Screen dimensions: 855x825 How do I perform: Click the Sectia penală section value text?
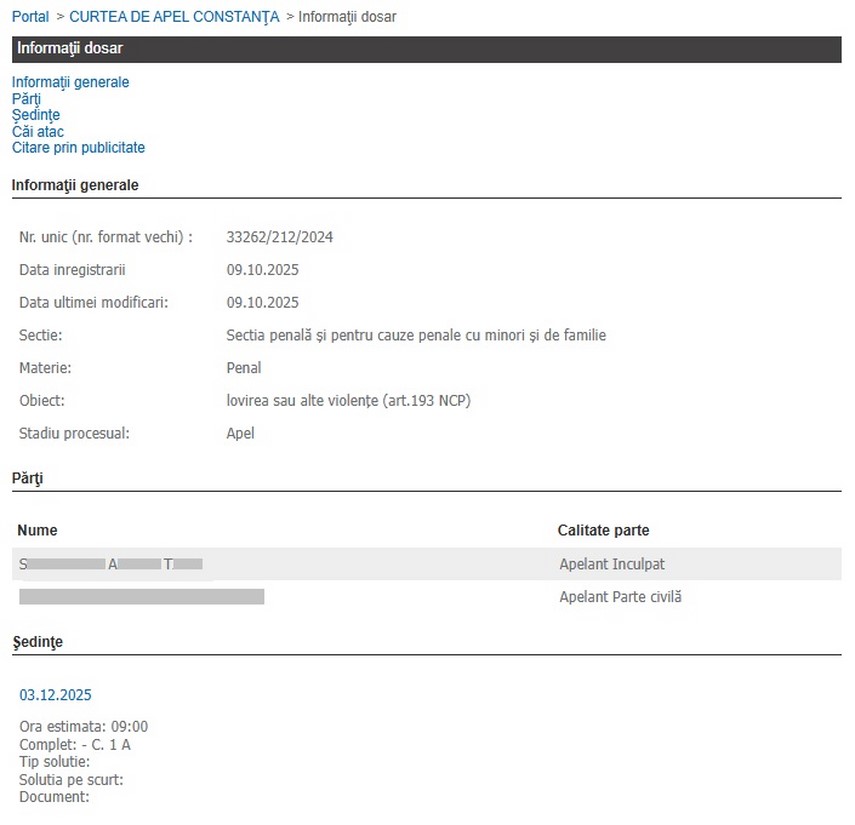pos(416,336)
